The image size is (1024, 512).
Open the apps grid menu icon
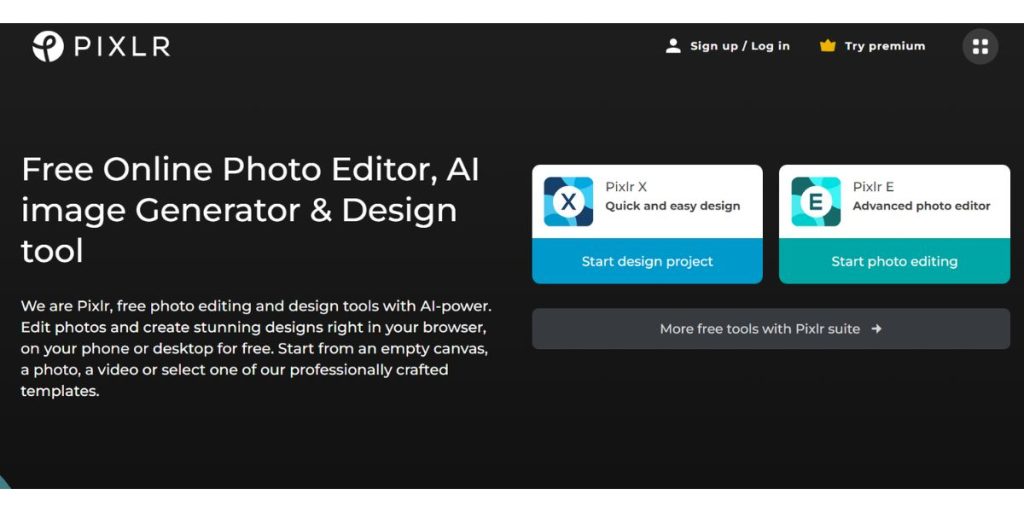[x=980, y=46]
